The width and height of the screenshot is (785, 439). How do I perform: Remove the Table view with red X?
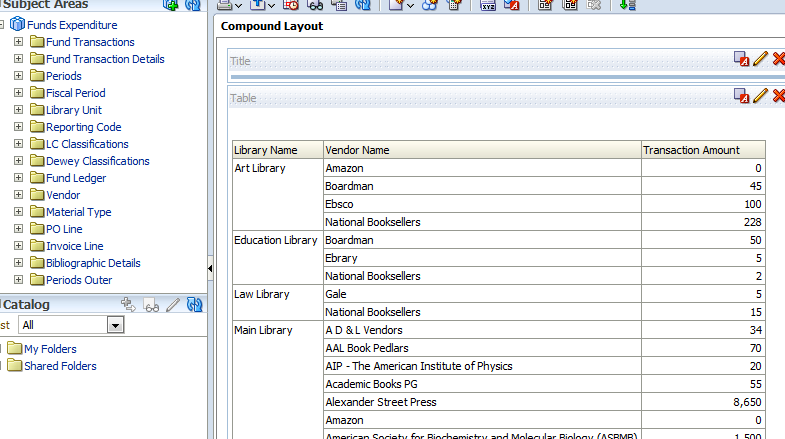coord(778,96)
